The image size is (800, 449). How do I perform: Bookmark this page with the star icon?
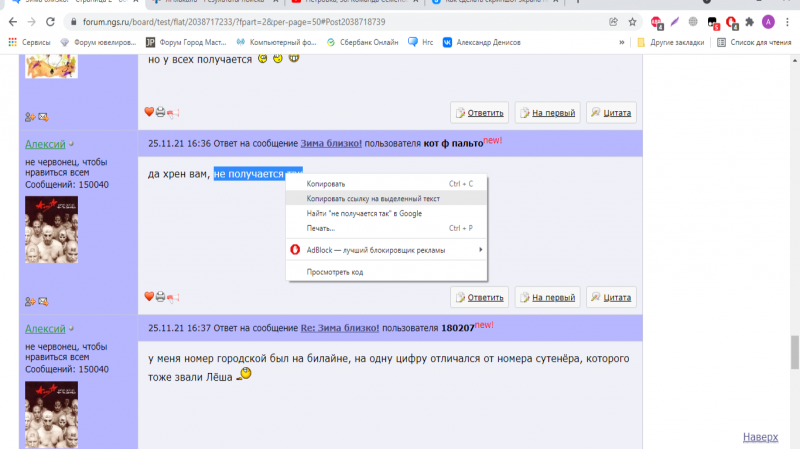tap(633, 22)
